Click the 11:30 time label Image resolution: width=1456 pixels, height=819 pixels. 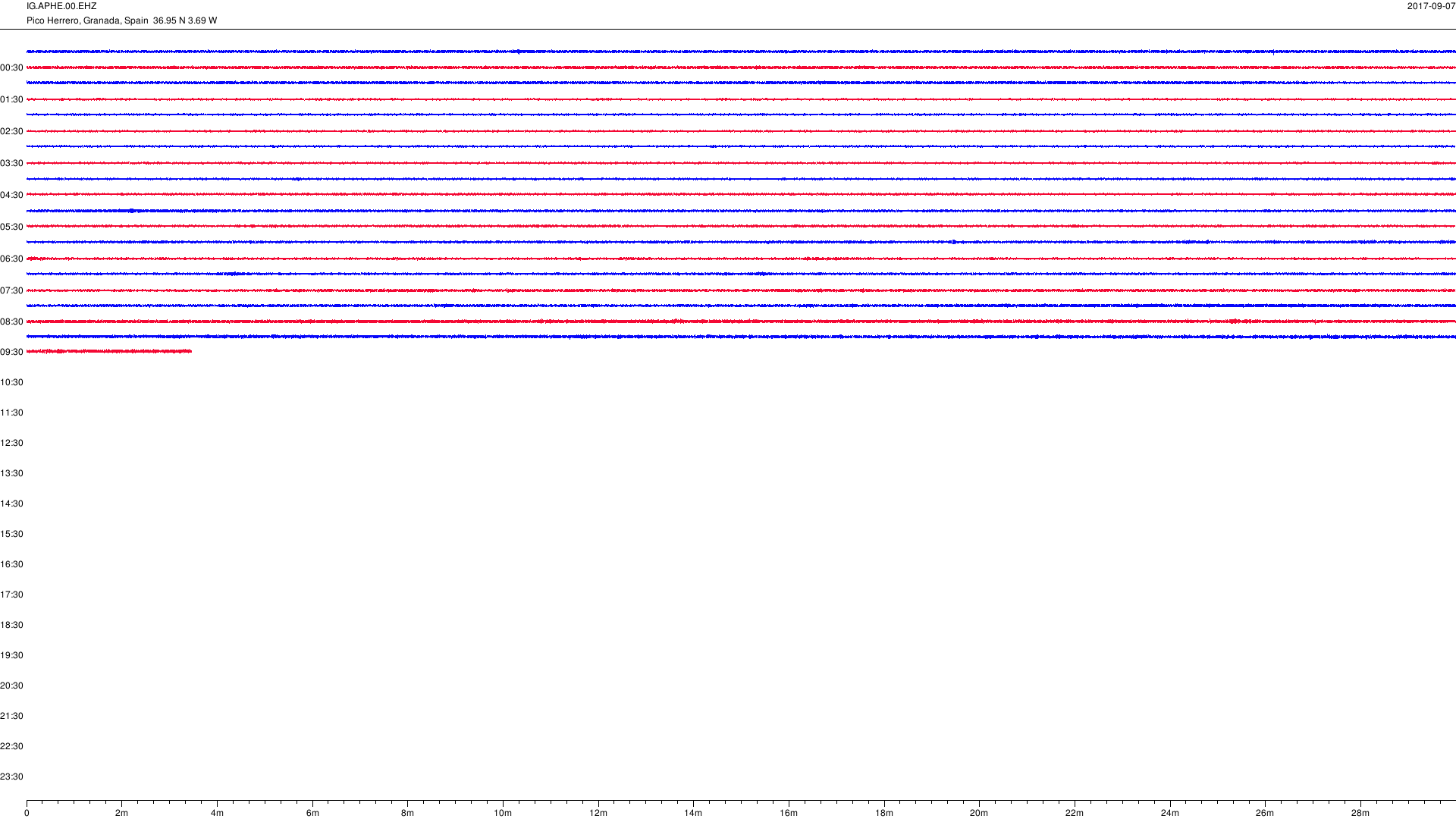pyautogui.click(x=11, y=413)
